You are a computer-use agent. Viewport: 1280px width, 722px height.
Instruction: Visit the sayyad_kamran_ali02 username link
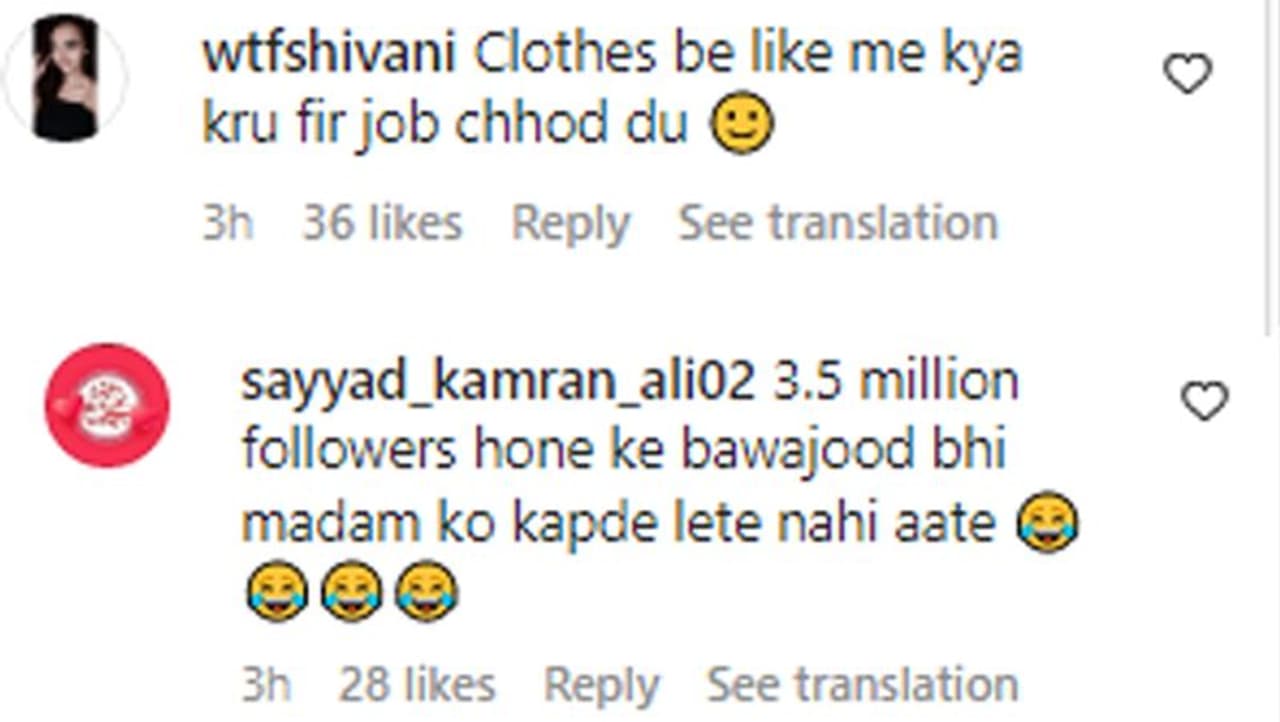(498, 384)
